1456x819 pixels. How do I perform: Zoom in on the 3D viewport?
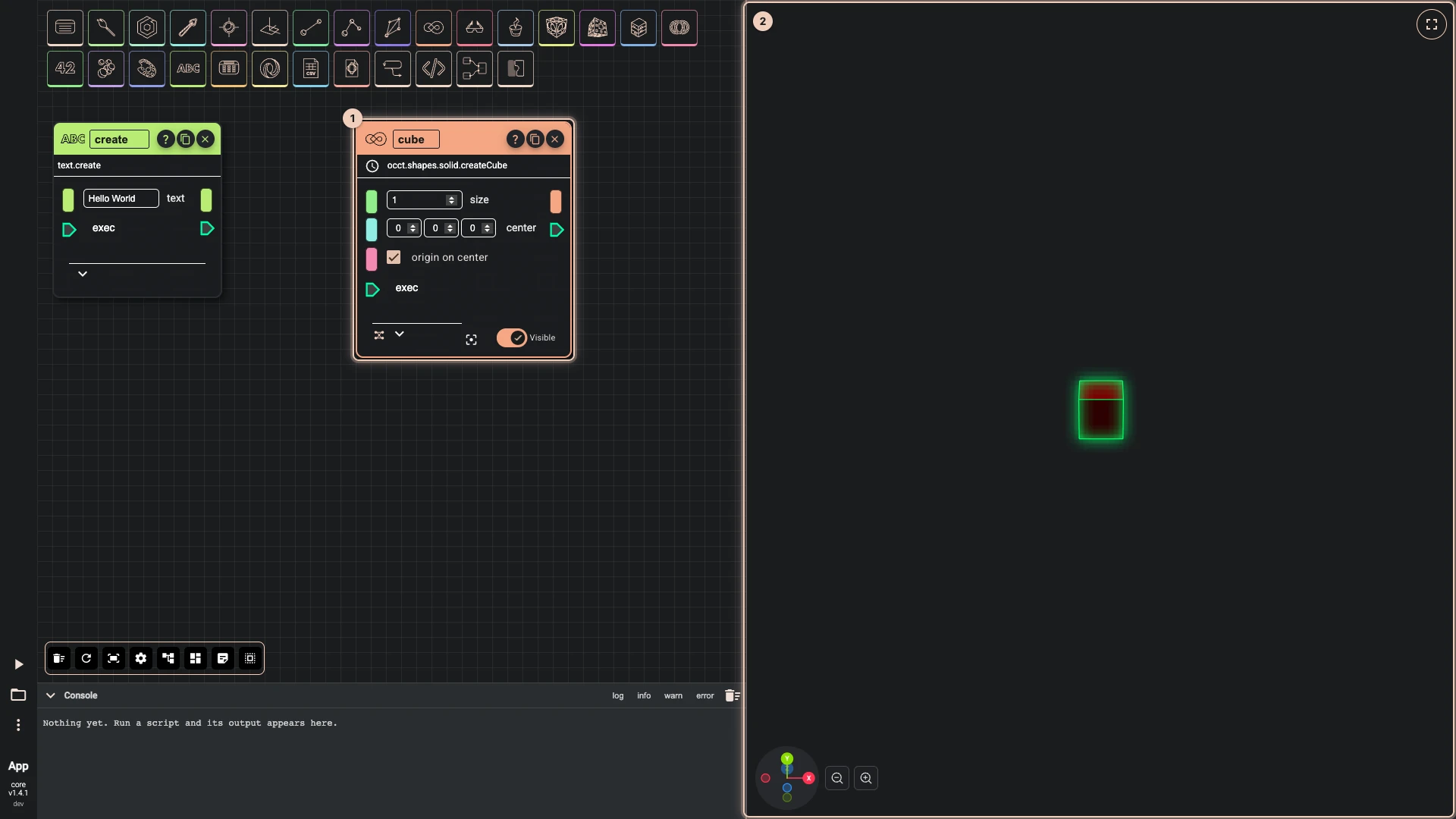[866, 778]
